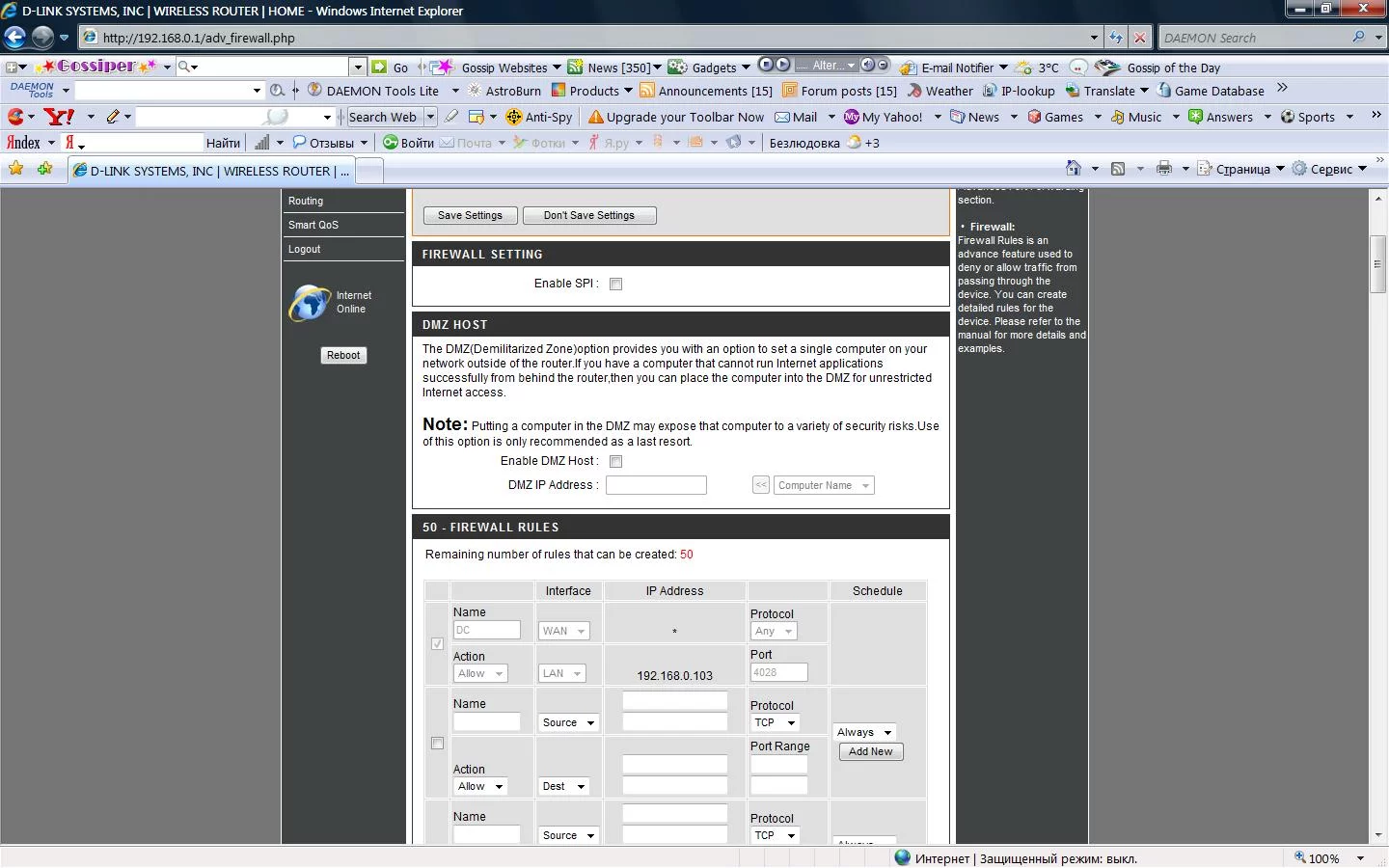This screenshot has height=868, width=1389.
Task: Click the Stop loading icon
Action: (x=1140, y=38)
